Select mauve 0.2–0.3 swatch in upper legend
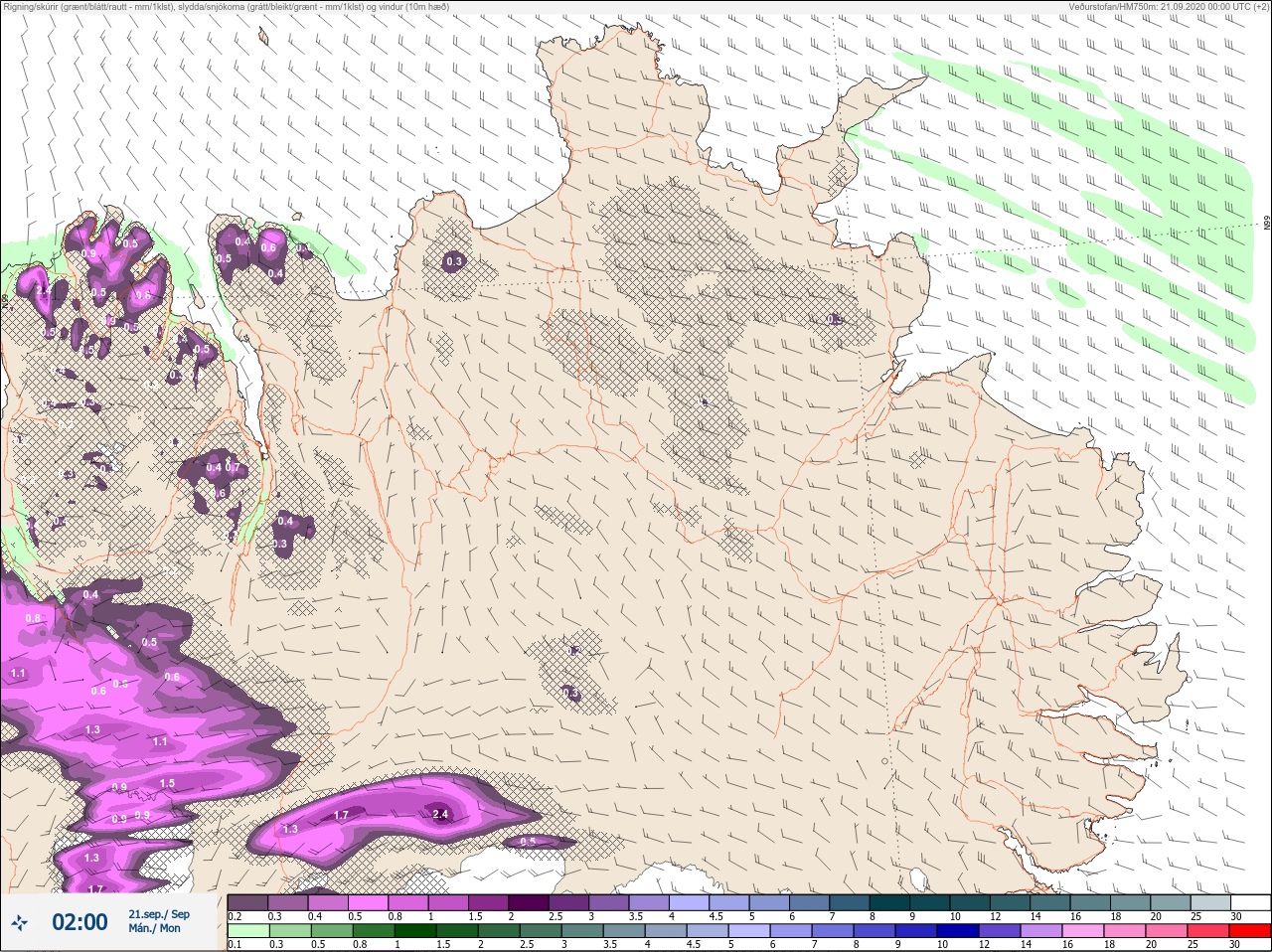This screenshot has width=1272, height=952. (247, 902)
